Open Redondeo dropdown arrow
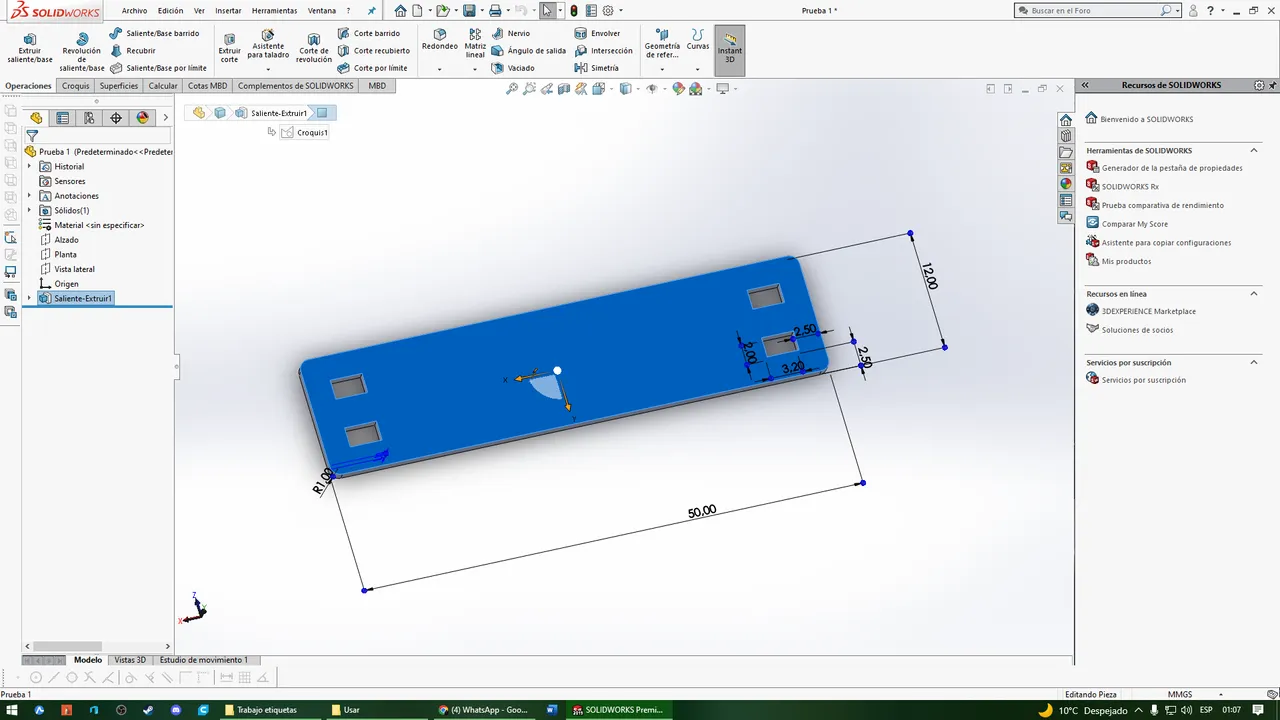 click(439, 70)
